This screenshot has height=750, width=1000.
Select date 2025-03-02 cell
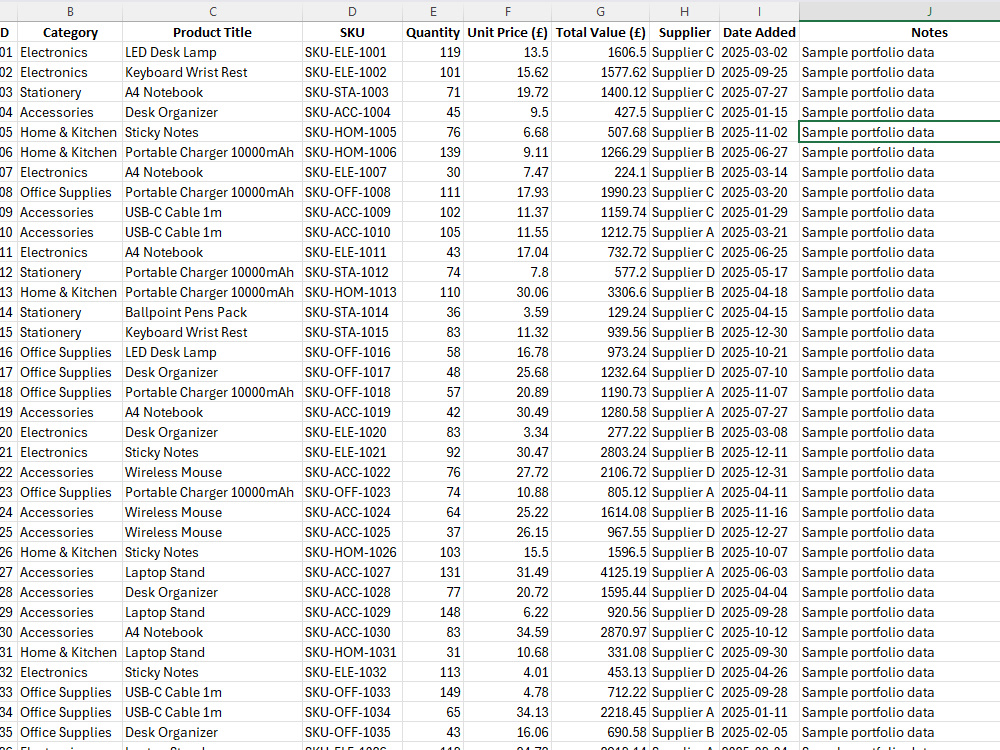759,52
